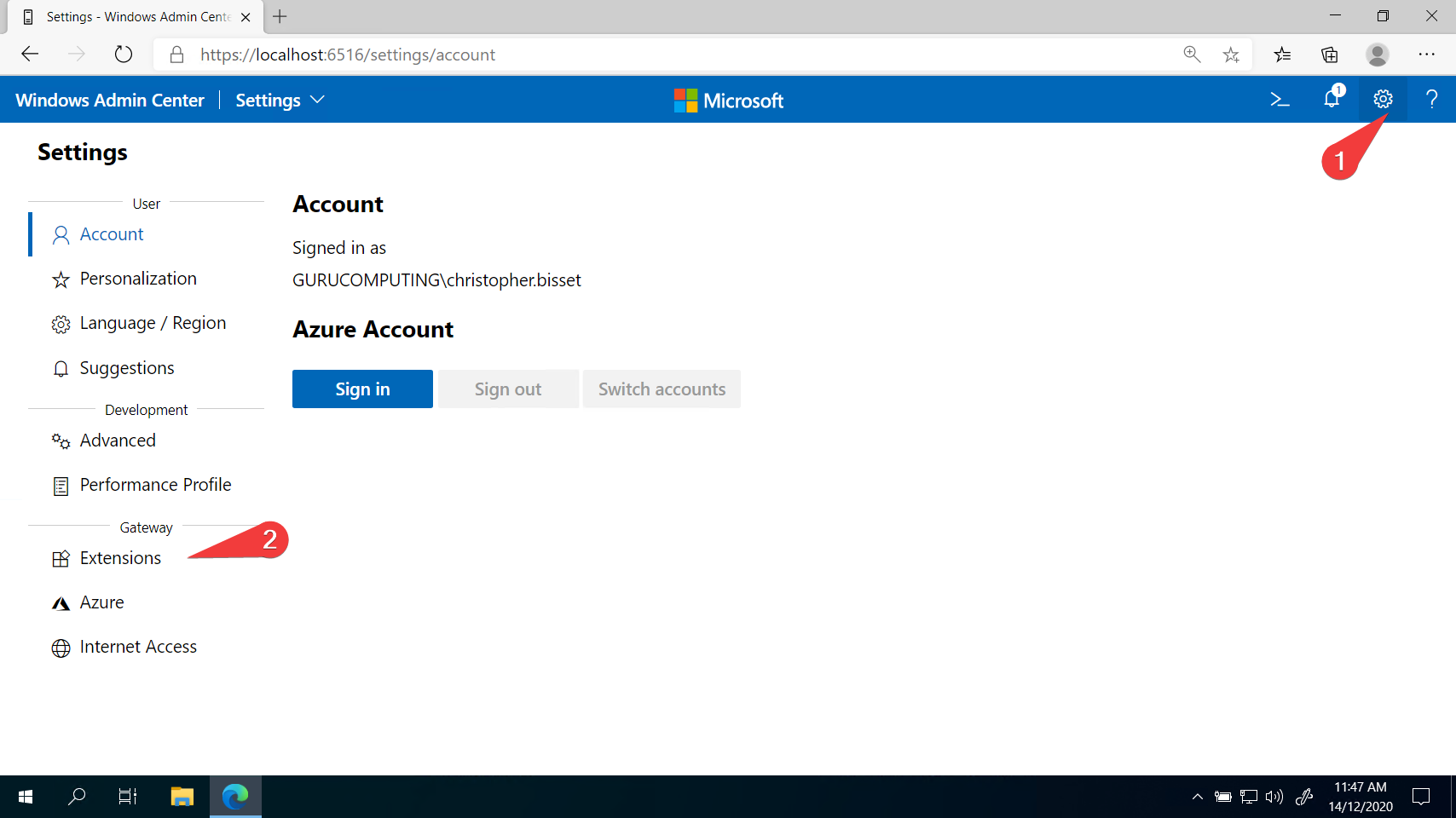Image resolution: width=1456 pixels, height=818 pixels.
Task: Open the Help question mark icon
Action: (1432, 100)
